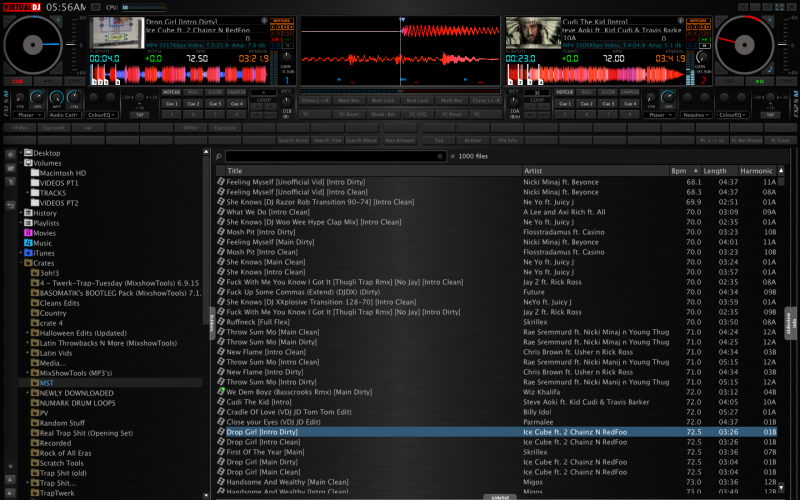Toggle fullscreen with the blue corner-brackets icon
This screenshot has height=500, width=800.
coord(779,7)
